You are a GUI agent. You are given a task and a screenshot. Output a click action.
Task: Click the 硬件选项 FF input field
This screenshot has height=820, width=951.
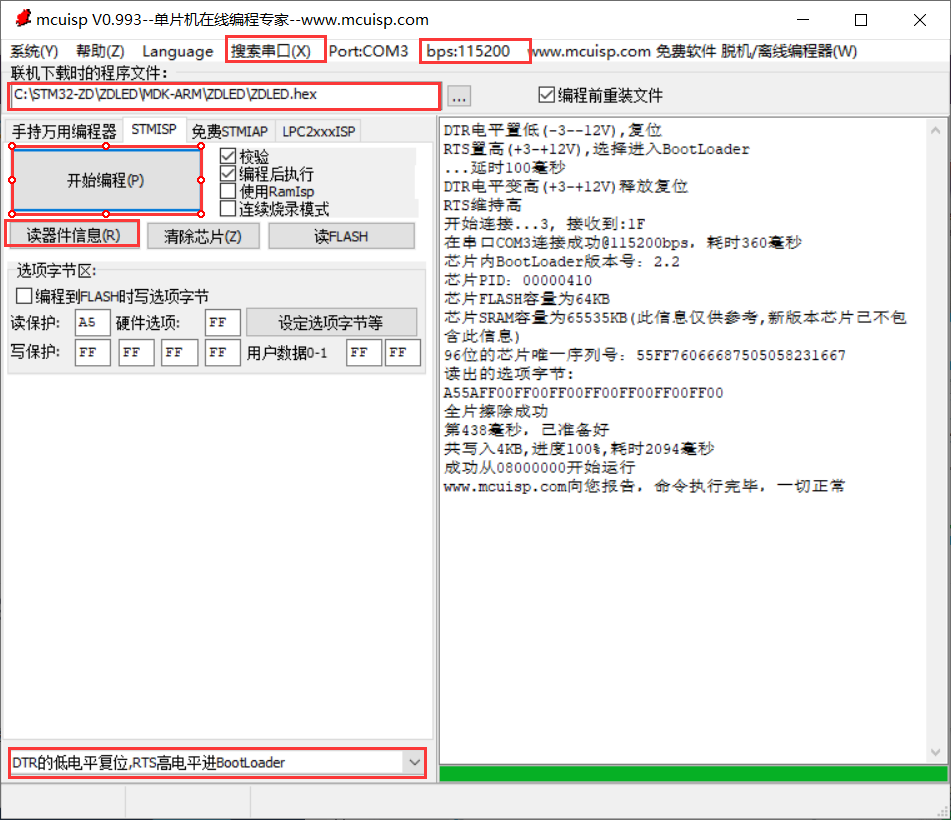[x=223, y=322]
